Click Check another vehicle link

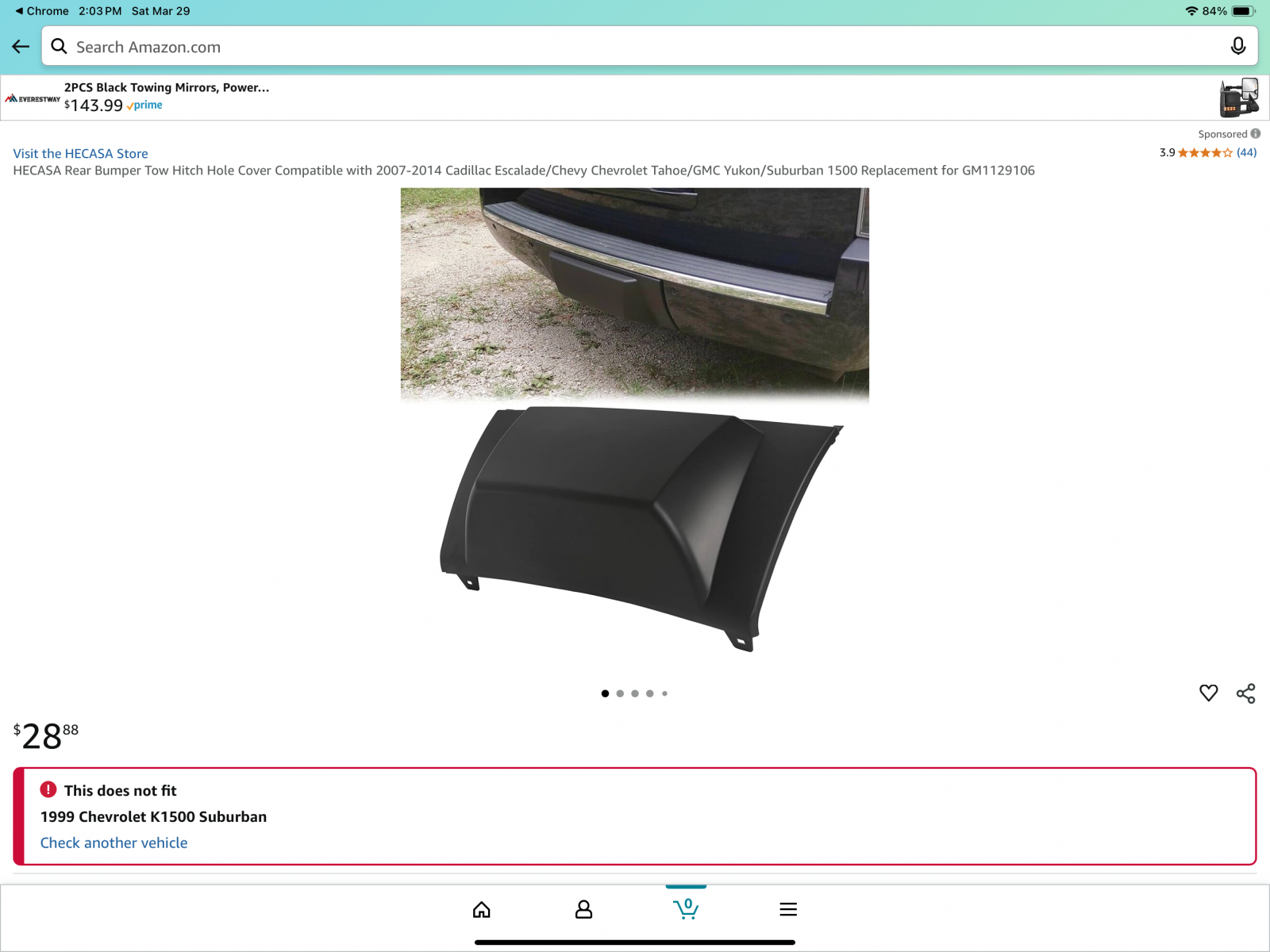point(114,843)
